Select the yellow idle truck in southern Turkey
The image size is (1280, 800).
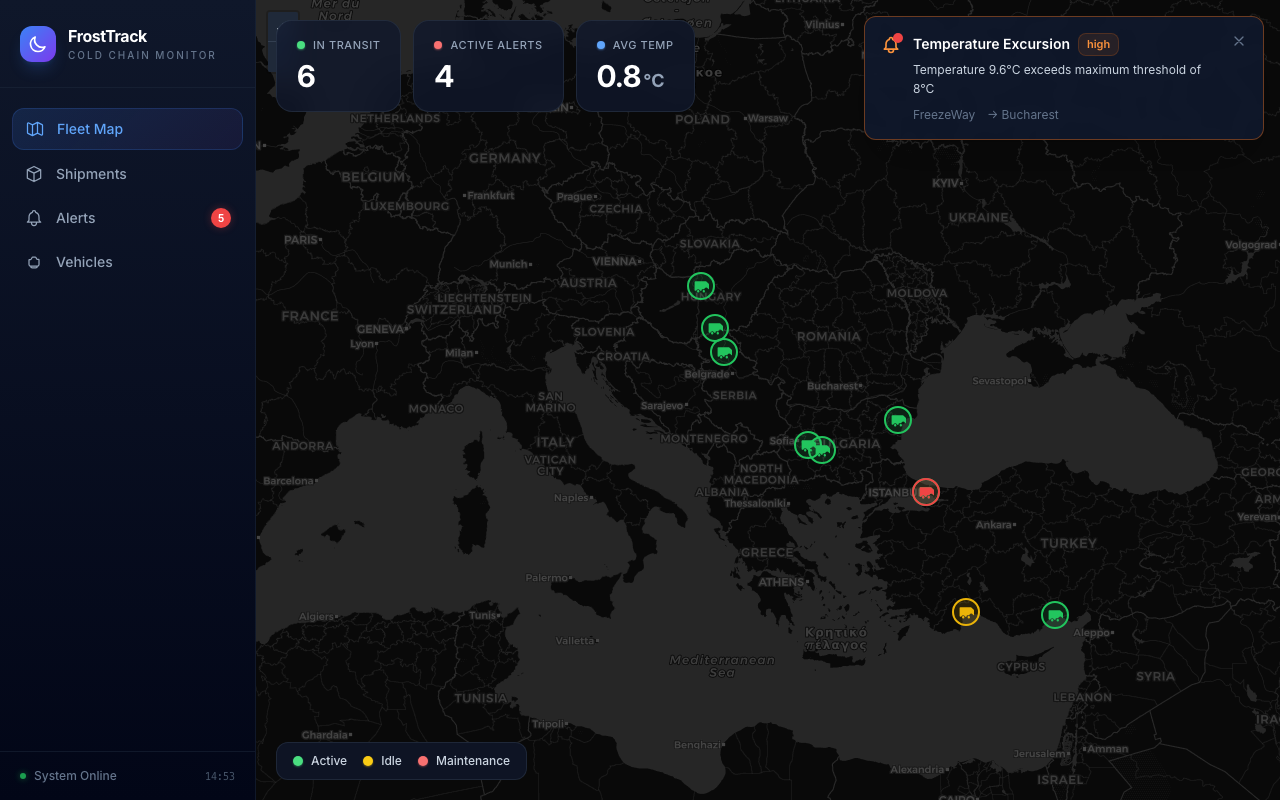(966, 612)
